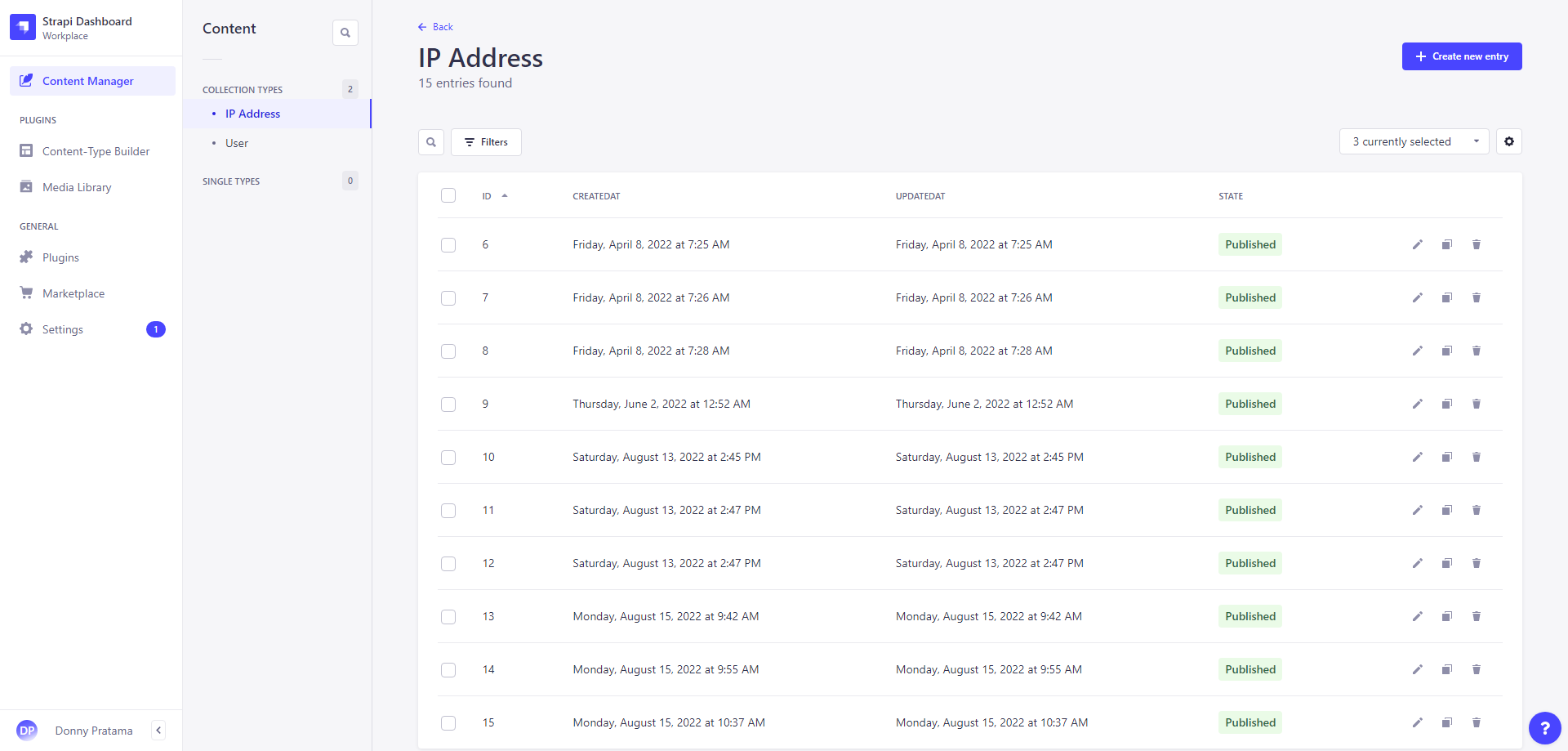Click the edit pencil icon for entry 6
The image size is (1568, 751).
[1417, 244]
